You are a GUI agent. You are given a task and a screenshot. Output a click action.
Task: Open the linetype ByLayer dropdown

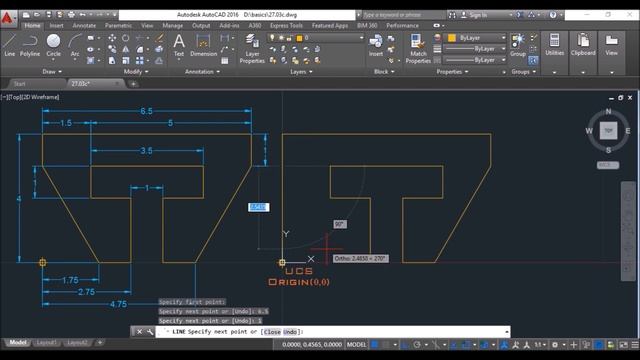pos(476,60)
